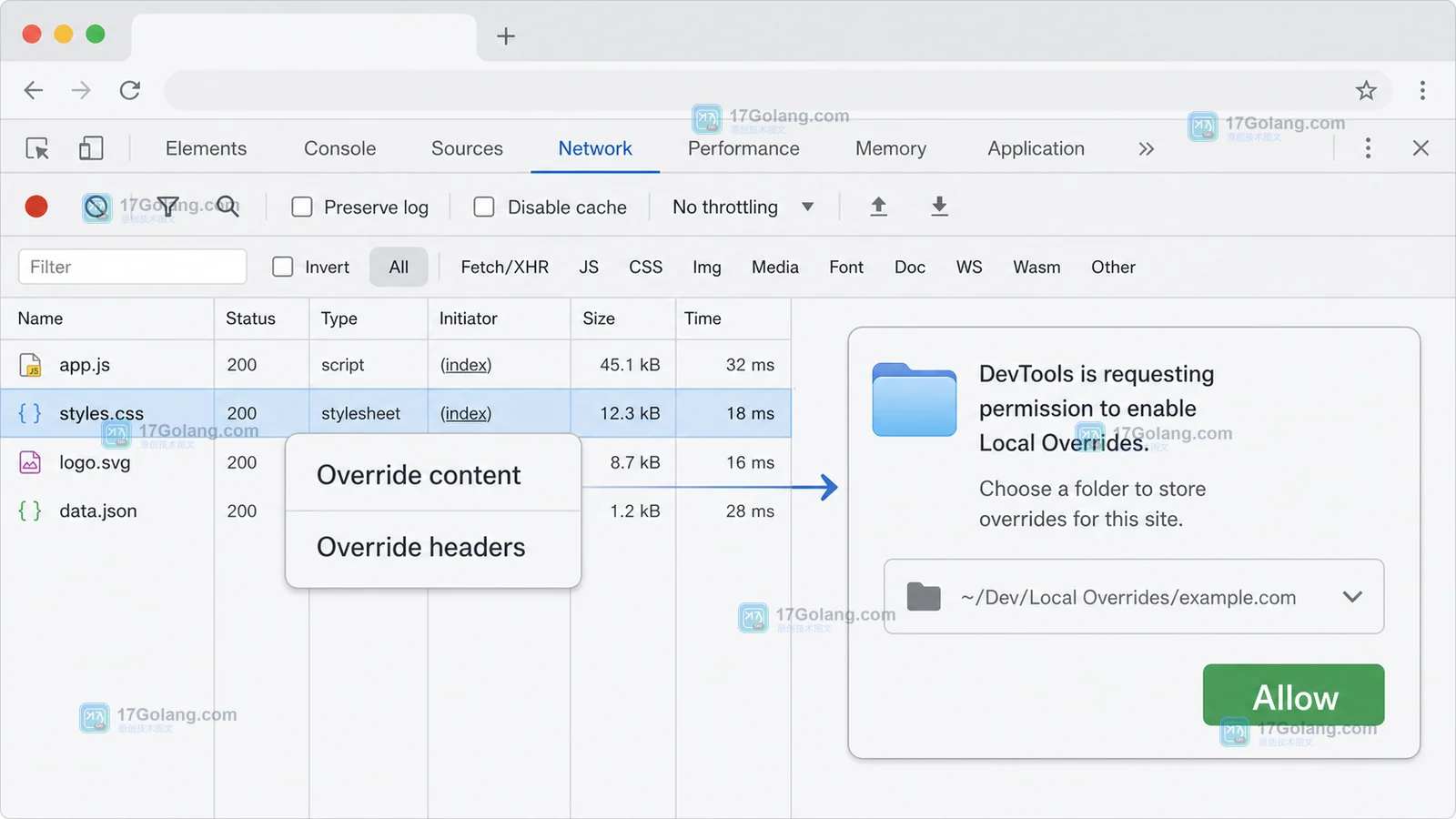Open the Performance tab
This screenshot has height=819, width=1456.
click(x=743, y=148)
